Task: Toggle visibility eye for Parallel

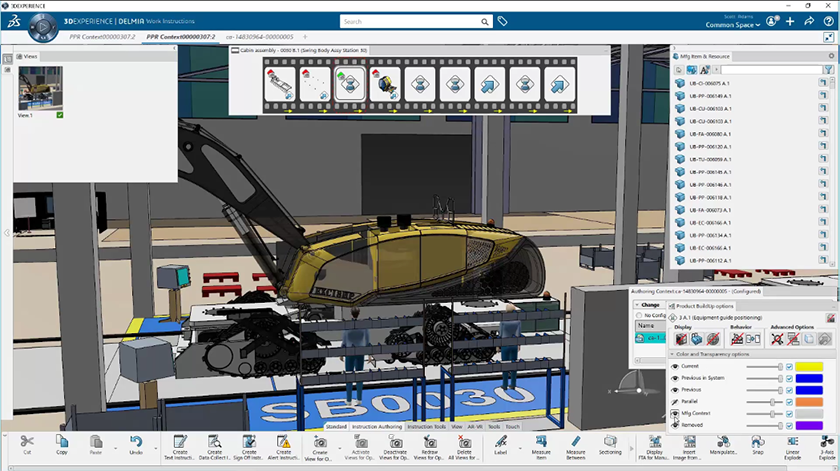Action: [675, 401]
